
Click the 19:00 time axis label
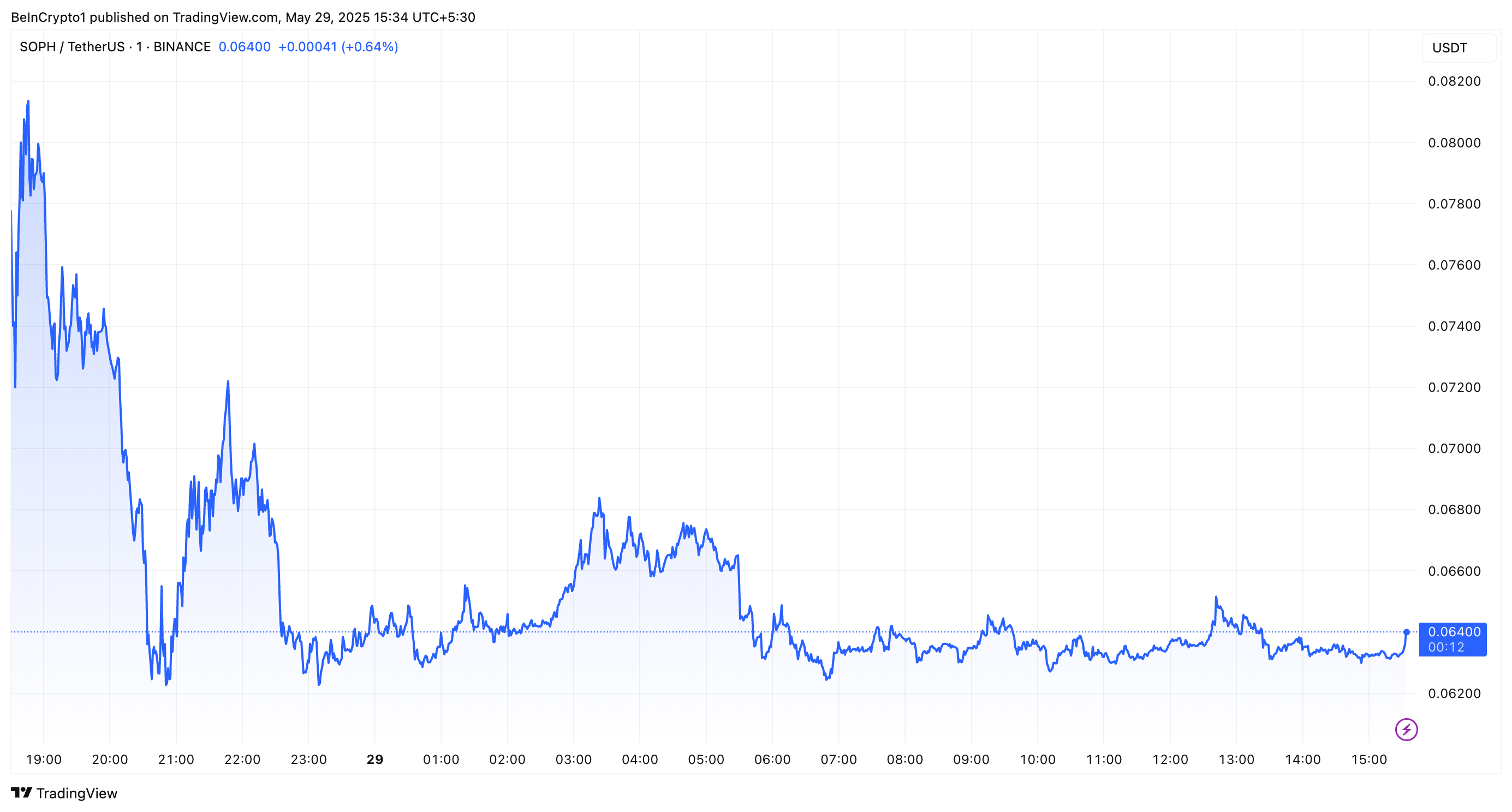(x=44, y=759)
